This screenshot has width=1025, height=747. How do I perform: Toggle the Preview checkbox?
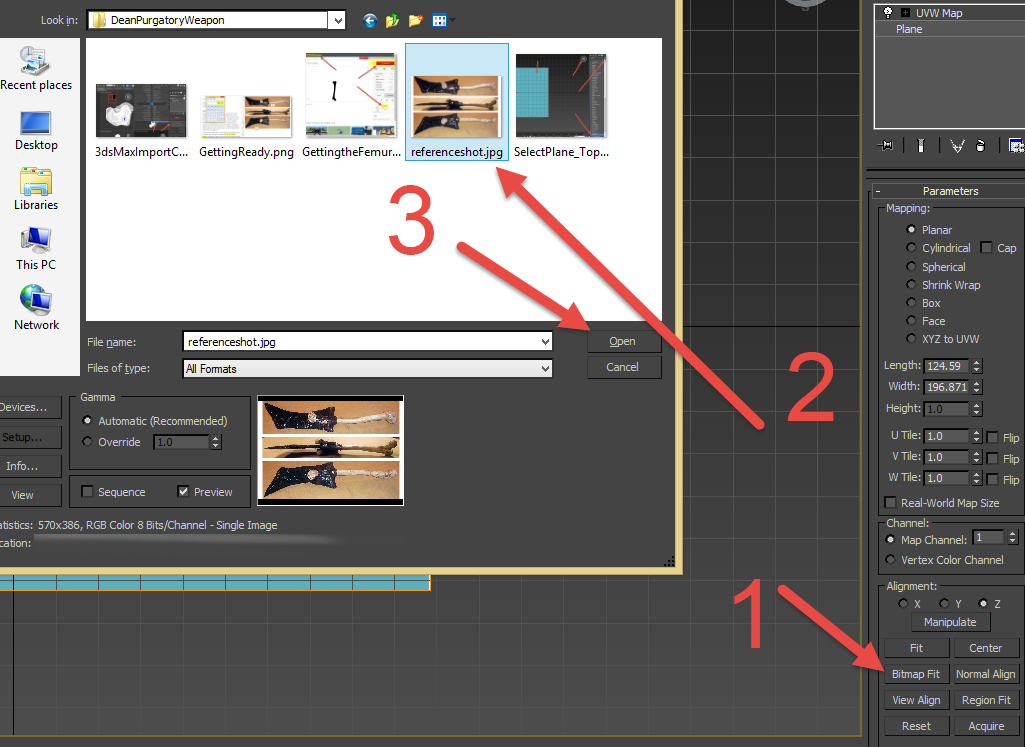click(x=183, y=491)
